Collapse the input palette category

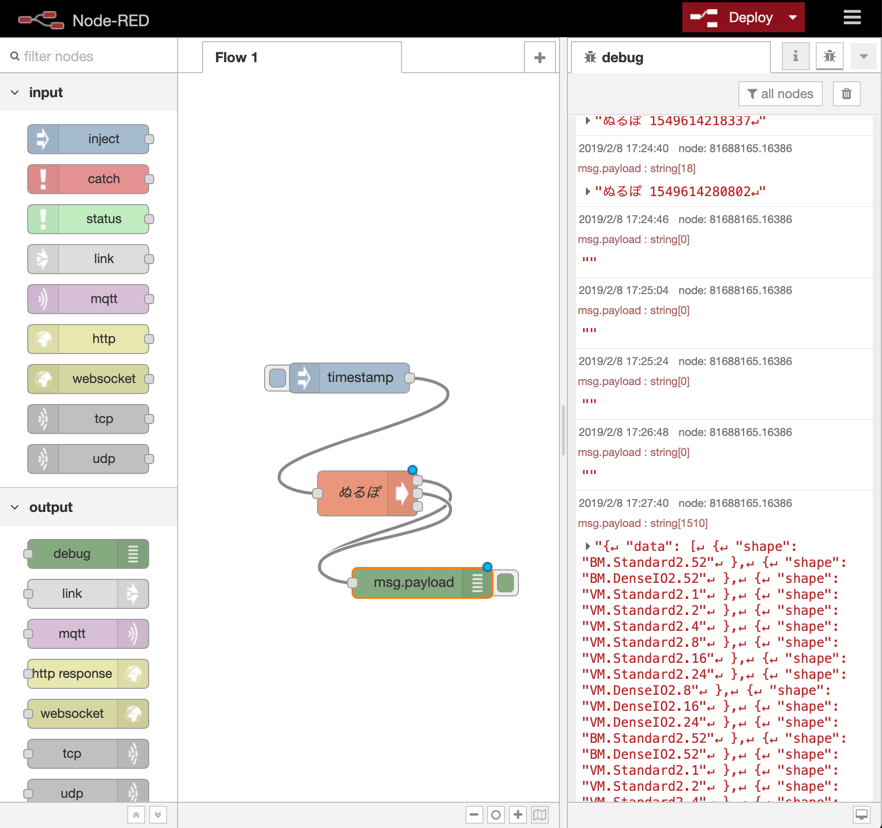click(x=15, y=93)
